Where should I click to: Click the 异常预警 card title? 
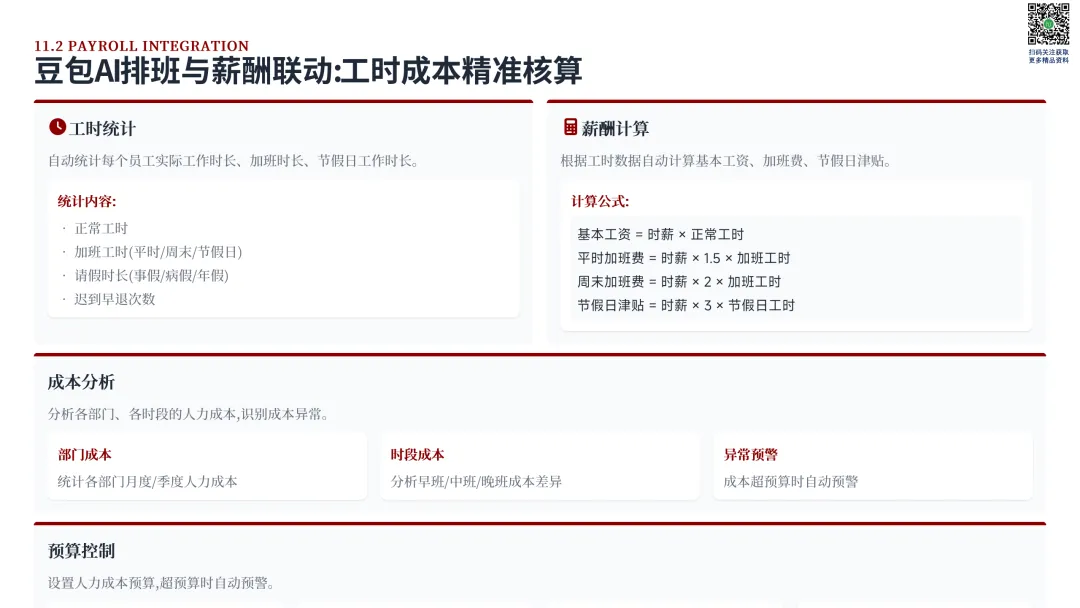[x=751, y=455]
